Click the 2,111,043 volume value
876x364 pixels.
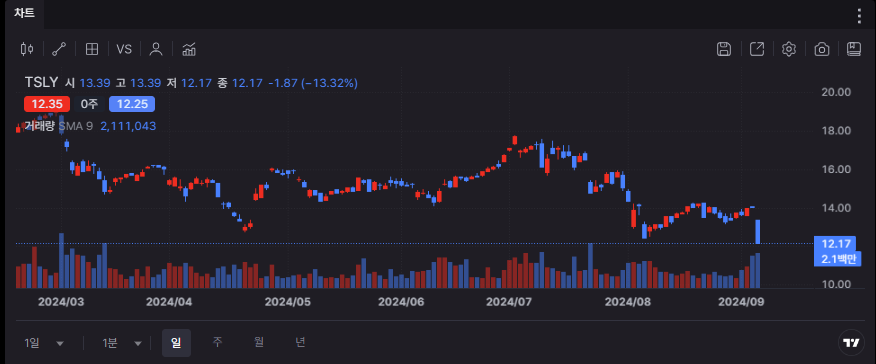tap(128, 126)
